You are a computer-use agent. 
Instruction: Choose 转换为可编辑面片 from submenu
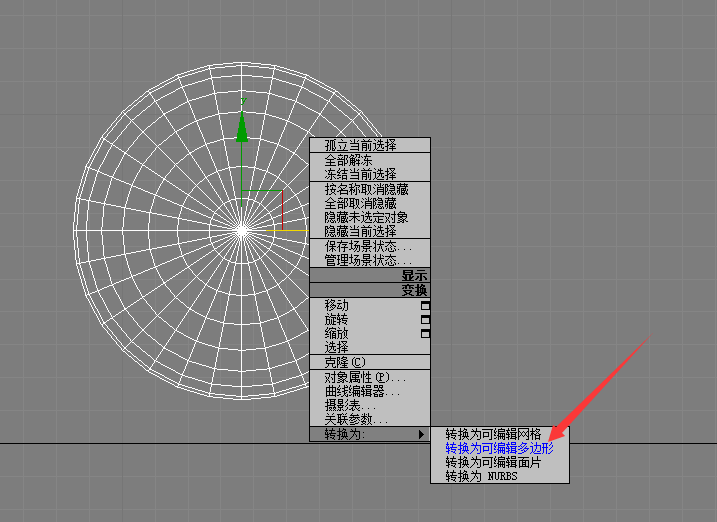click(x=493, y=463)
